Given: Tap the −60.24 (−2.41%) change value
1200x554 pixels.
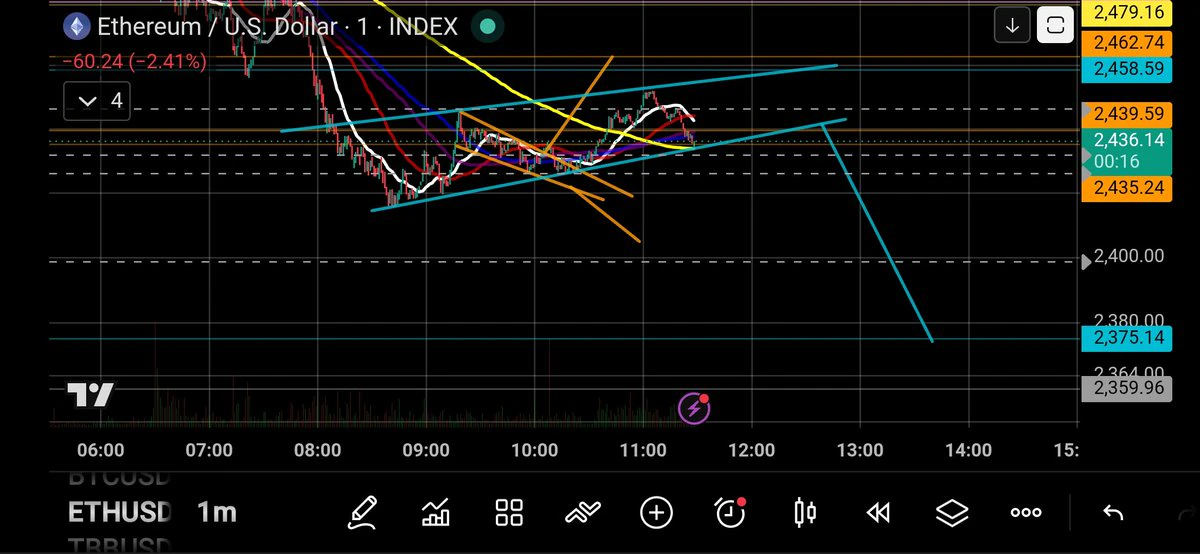Looking at the screenshot, I should point(134,62).
